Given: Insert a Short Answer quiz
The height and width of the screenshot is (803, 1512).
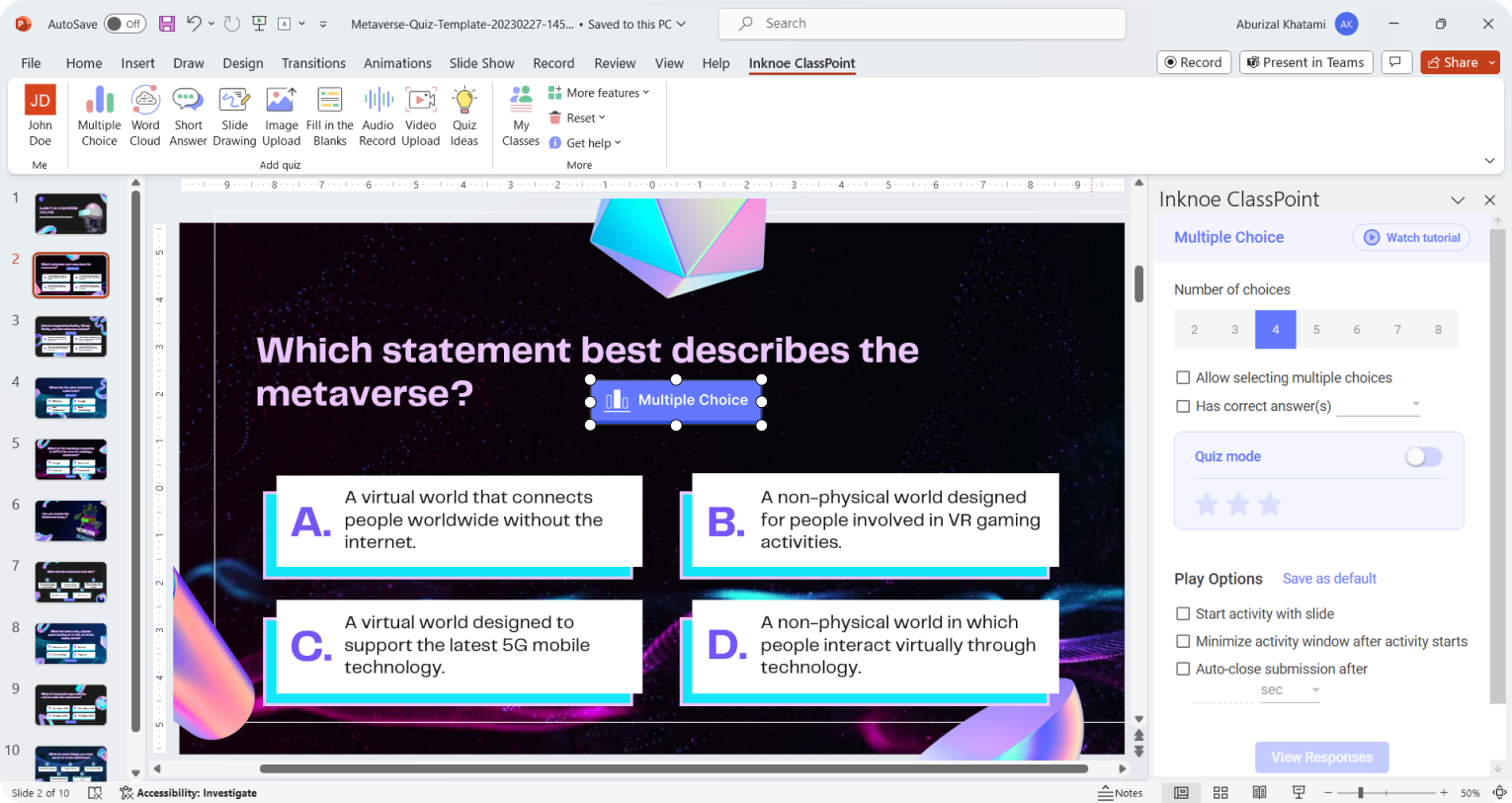Looking at the screenshot, I should tap(188, 114).
